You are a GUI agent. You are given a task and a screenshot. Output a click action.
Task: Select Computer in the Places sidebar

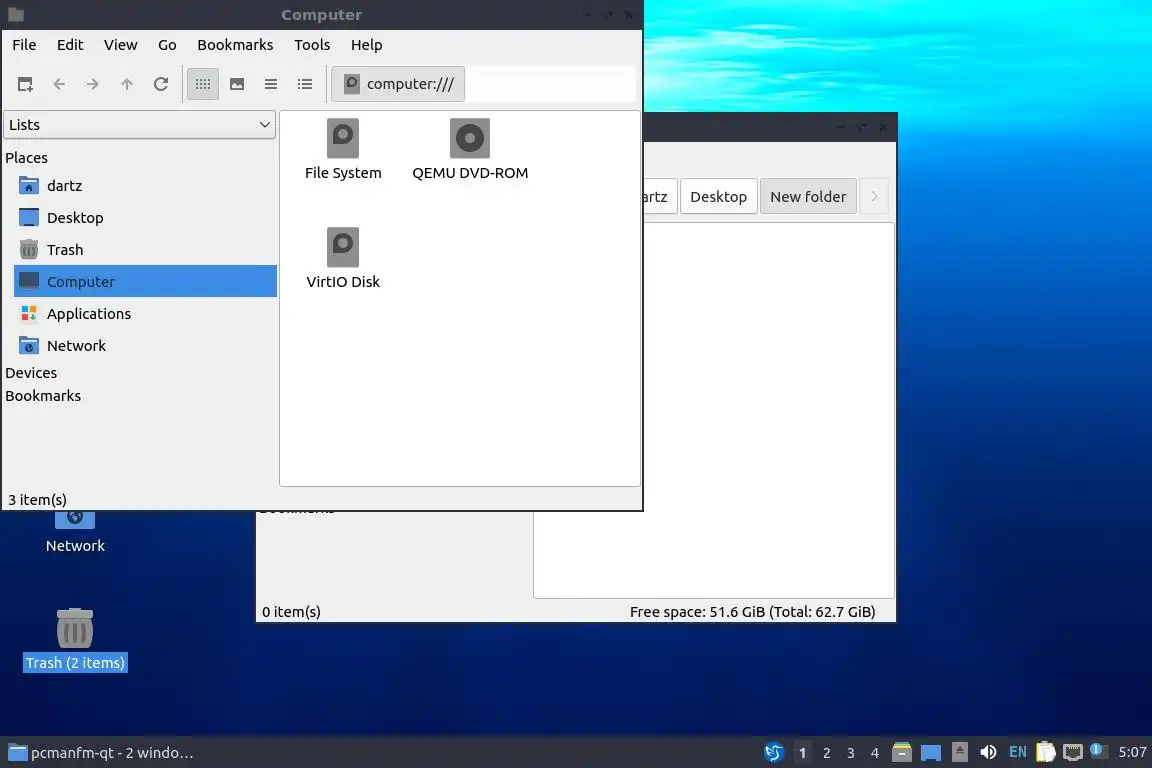click(145, 281)
